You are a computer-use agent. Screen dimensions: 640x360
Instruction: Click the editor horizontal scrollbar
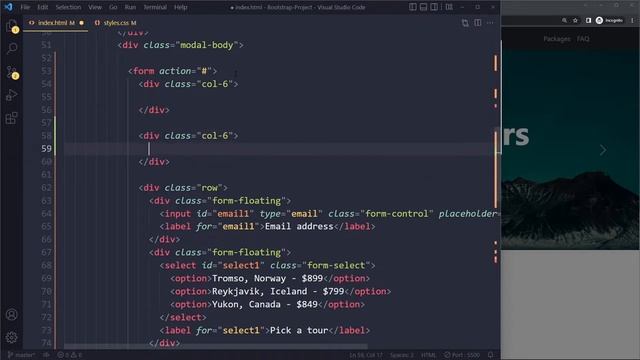coord(216,346)
